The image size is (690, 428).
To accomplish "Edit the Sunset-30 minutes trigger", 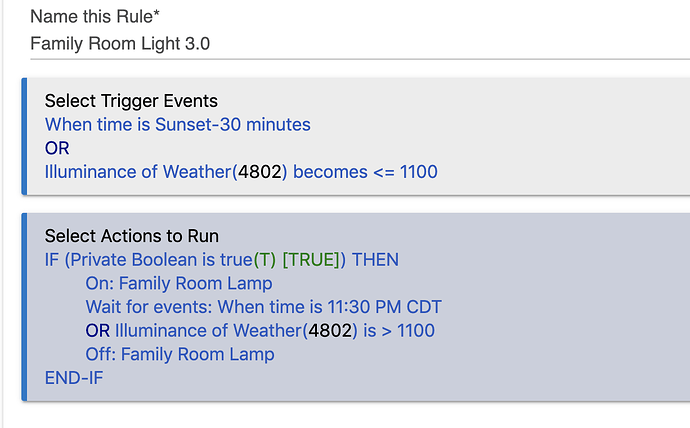I will pyautogui.click(x=177, y=125).
